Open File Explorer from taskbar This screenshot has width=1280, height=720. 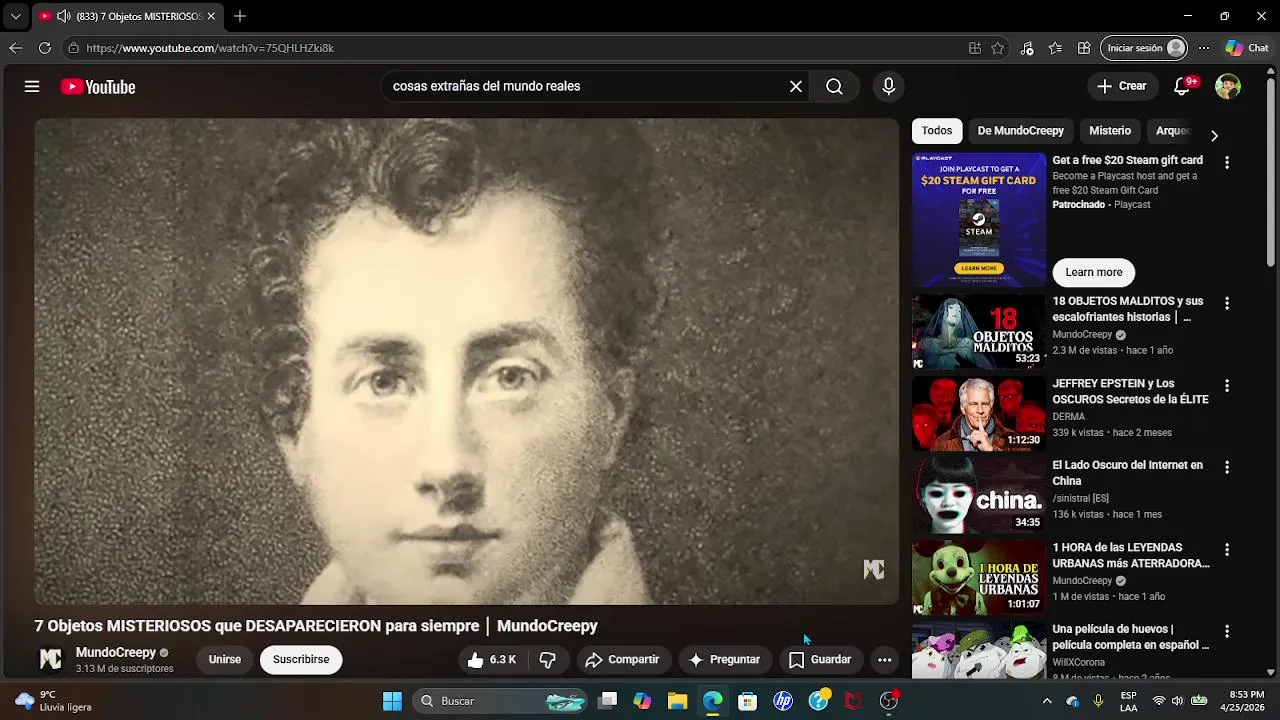[x=677, y=701]
